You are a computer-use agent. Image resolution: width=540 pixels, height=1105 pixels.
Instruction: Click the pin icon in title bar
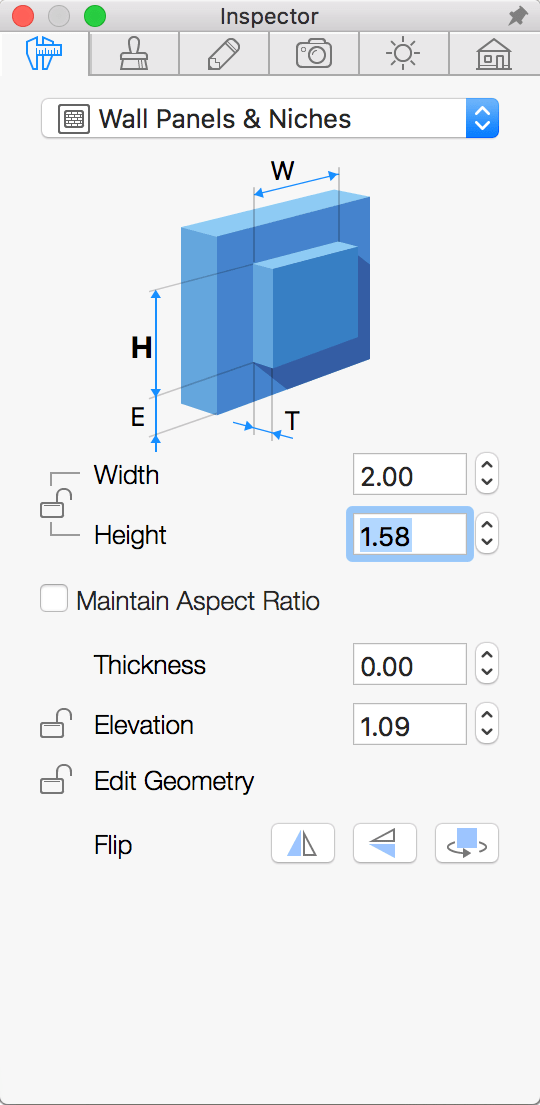pos(517,16)
